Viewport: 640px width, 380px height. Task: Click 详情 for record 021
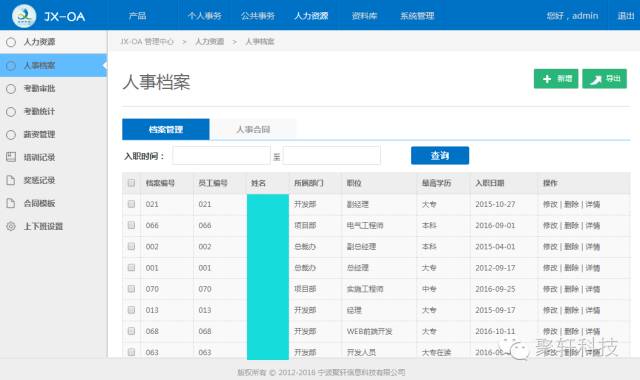point(592,204)
